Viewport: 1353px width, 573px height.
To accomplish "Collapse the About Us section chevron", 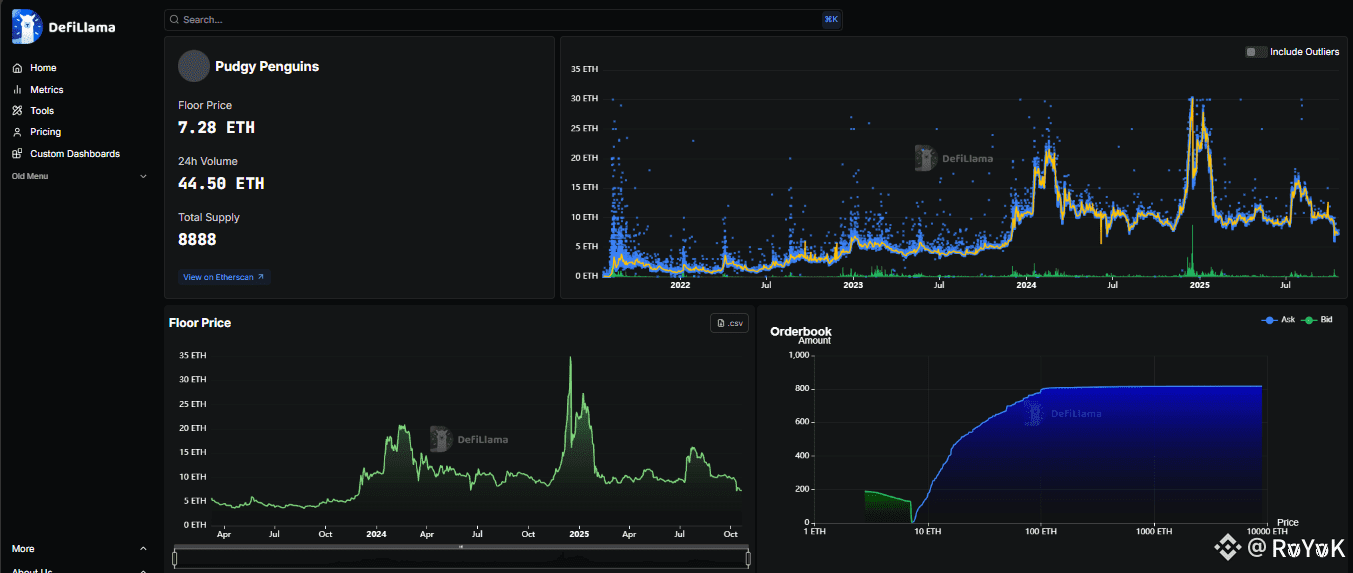I will pos(143,570).
